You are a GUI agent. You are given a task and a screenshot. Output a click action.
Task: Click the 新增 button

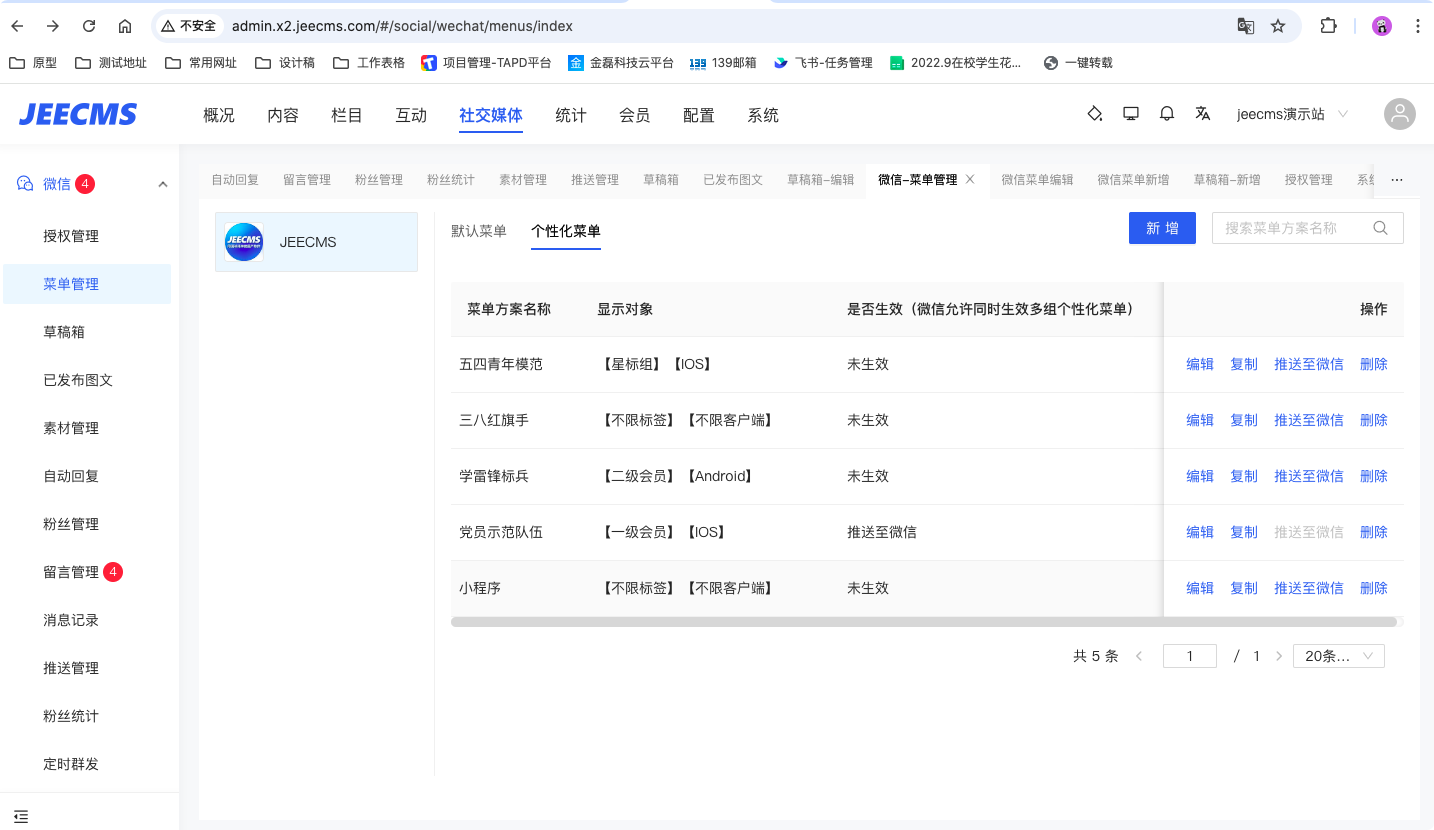coord(1162,228)
